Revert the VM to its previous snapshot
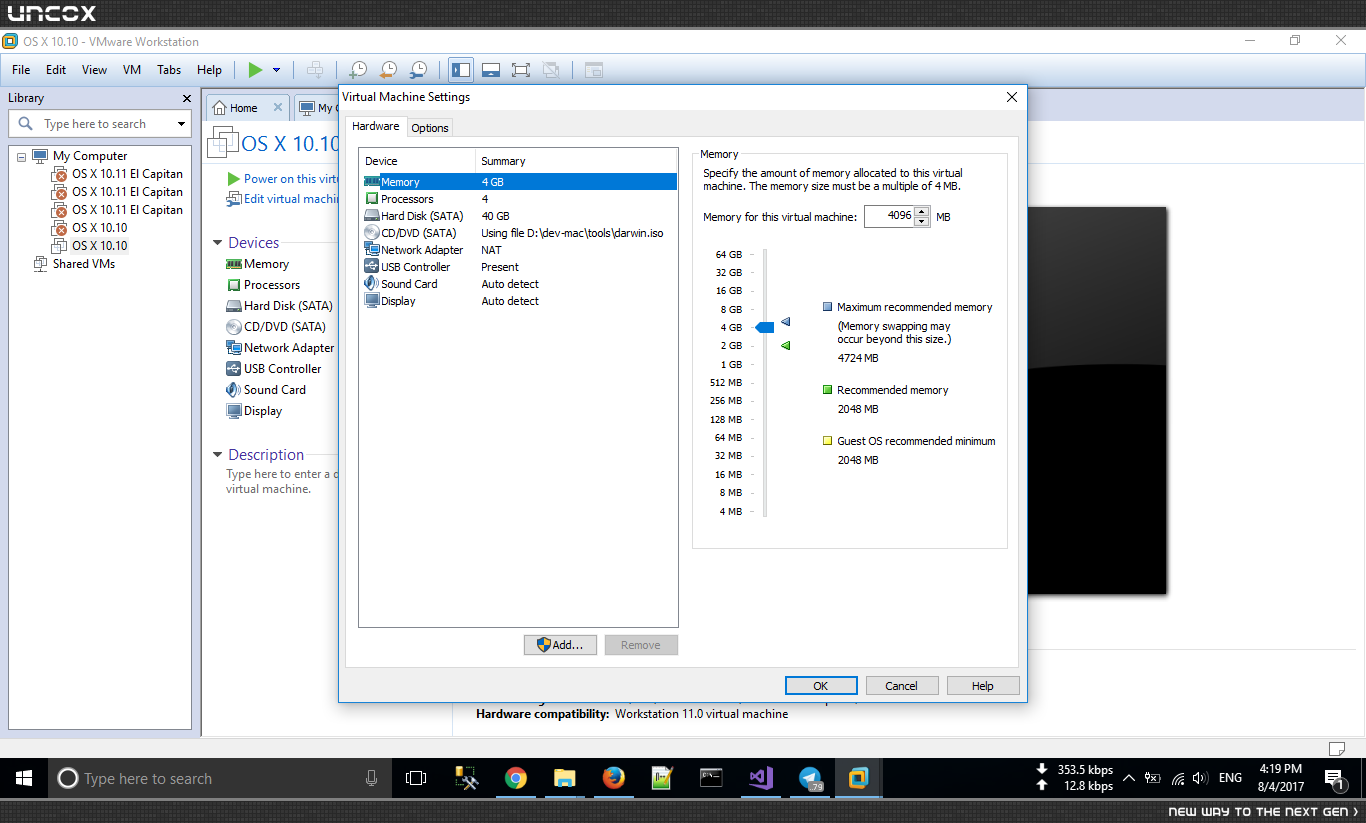 point(388,70)
